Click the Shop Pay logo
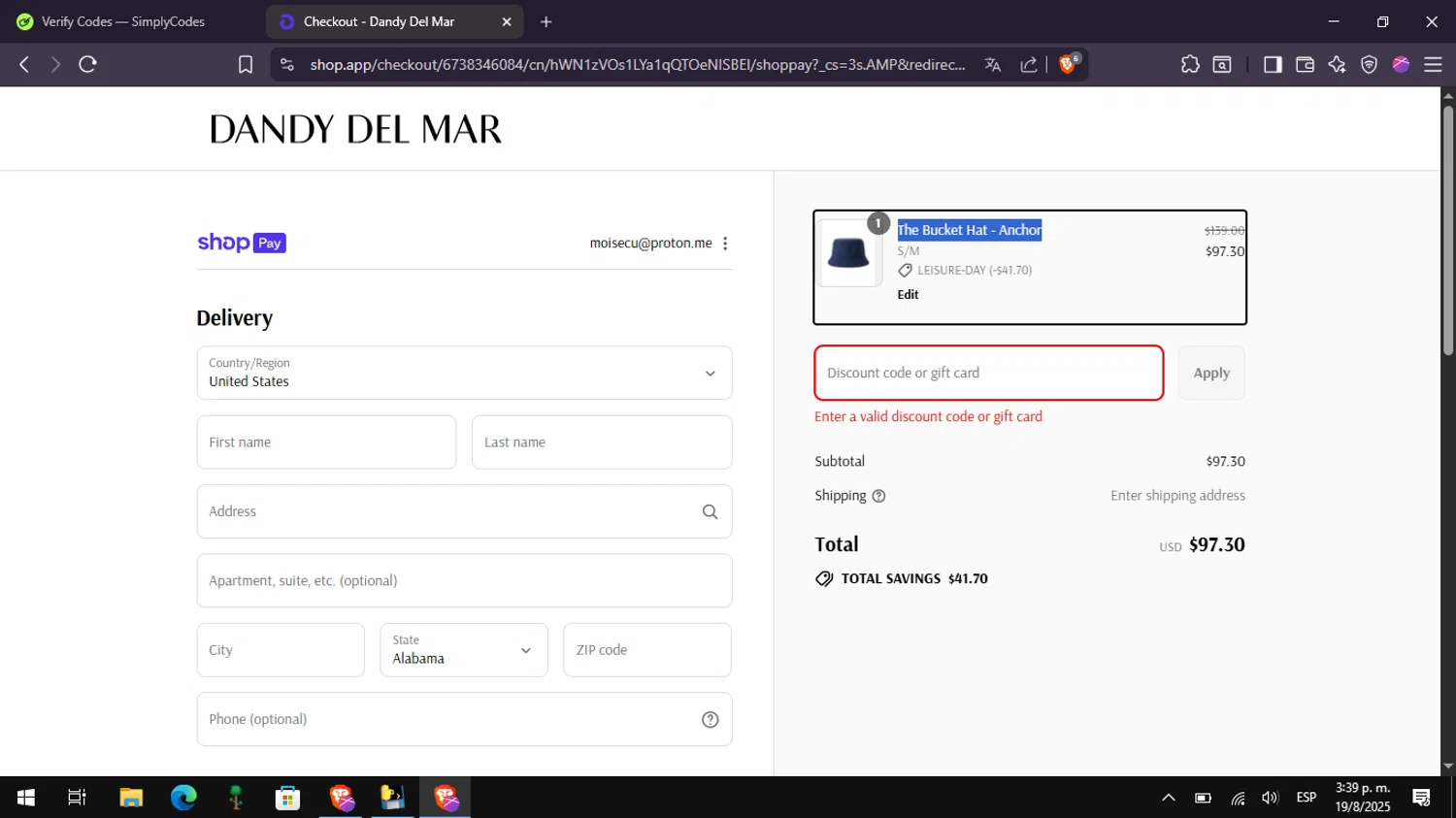The image size is (1456, 818). click(x=242, y=243)
